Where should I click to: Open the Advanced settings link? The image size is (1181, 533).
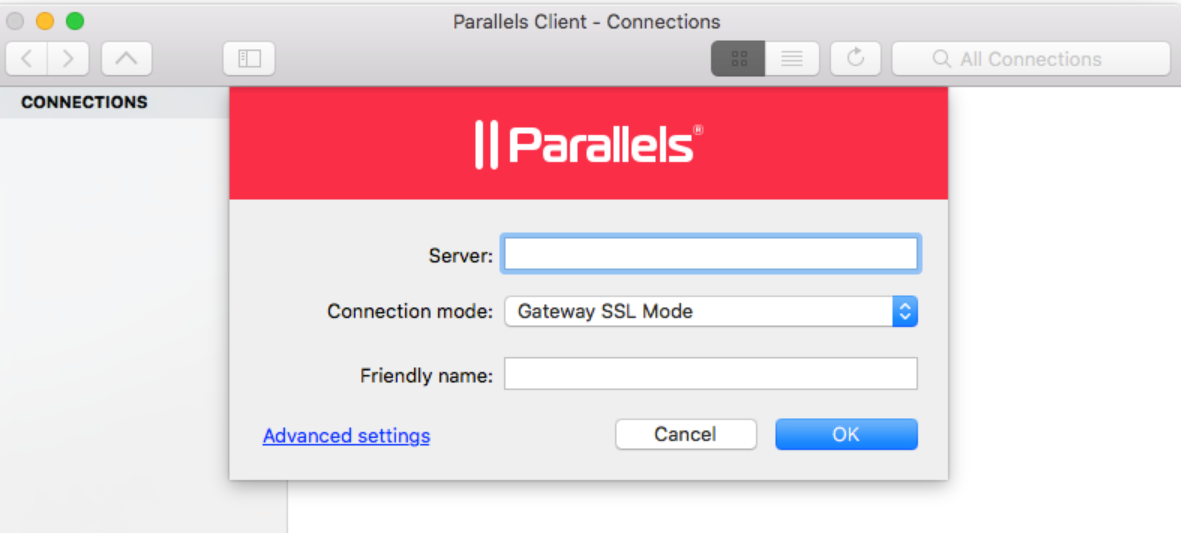346,435
